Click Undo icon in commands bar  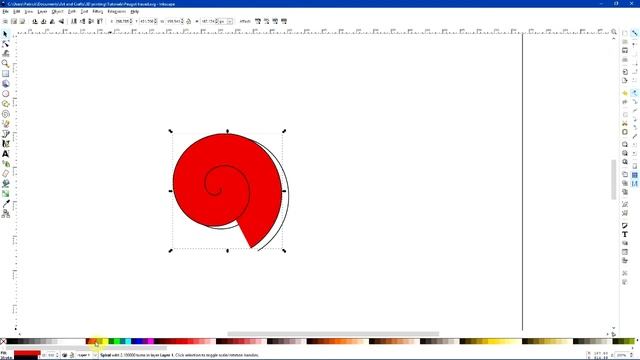coord(625,93)
